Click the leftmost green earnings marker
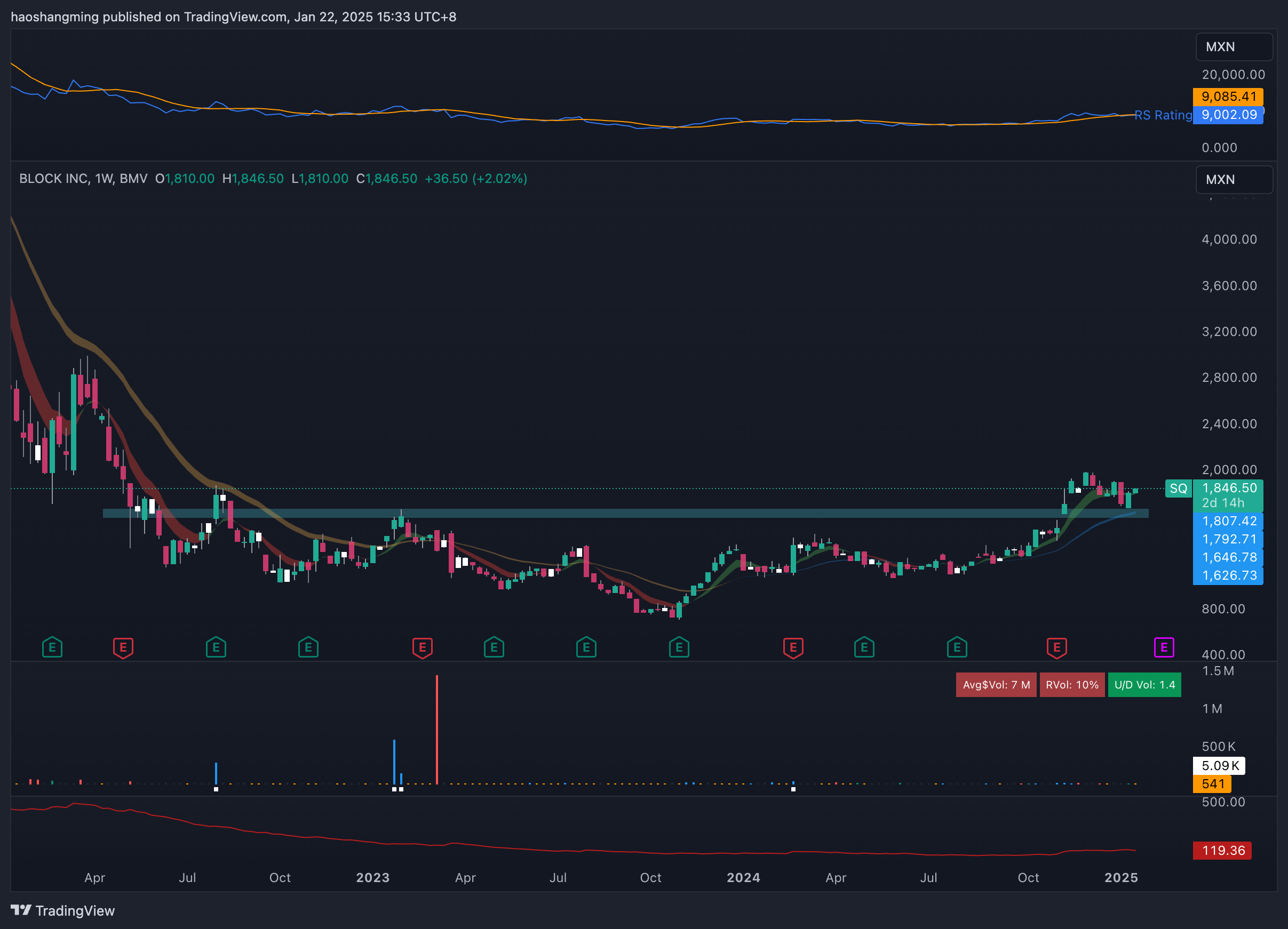1288x929 pixels. point(52,647)
